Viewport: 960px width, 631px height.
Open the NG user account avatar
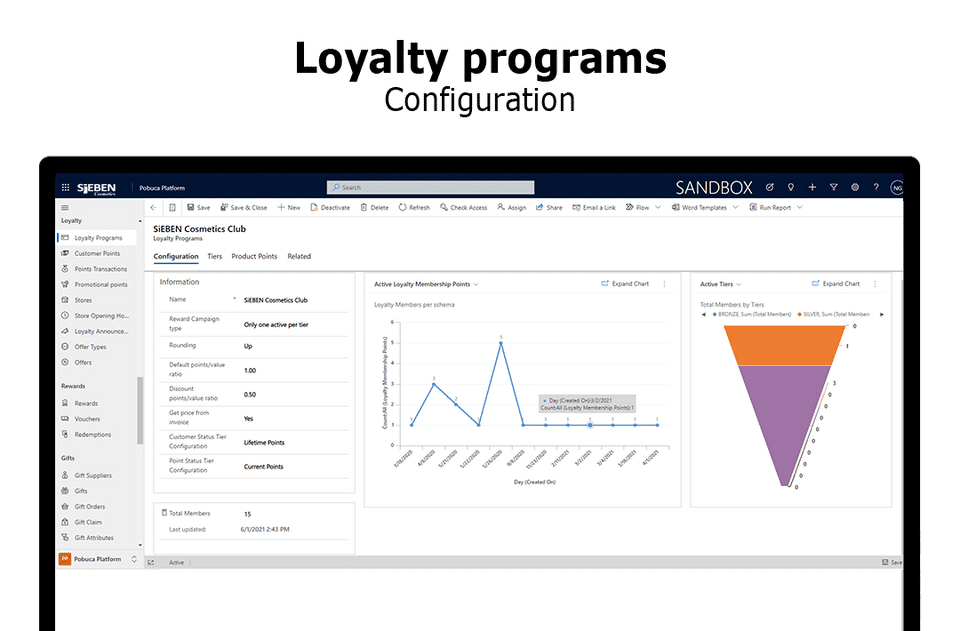tap(897, 188)
